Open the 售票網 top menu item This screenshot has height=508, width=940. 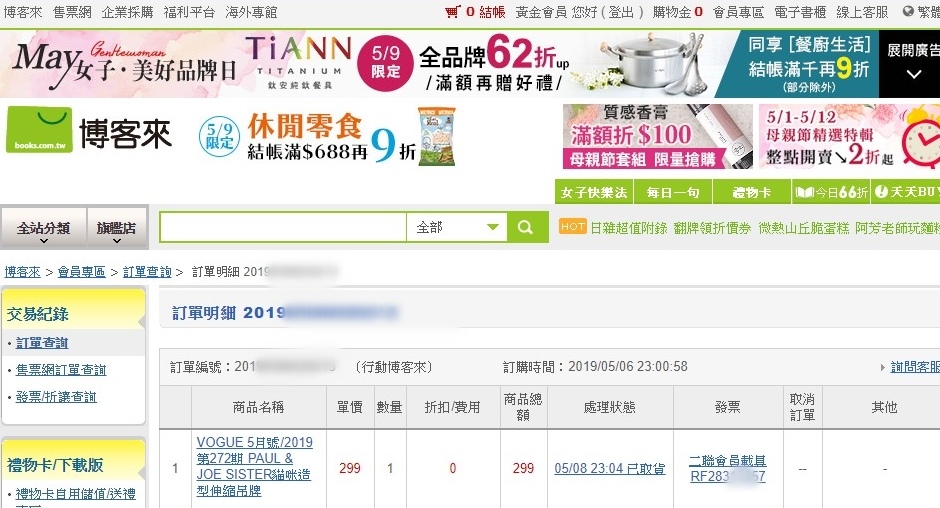72,12
